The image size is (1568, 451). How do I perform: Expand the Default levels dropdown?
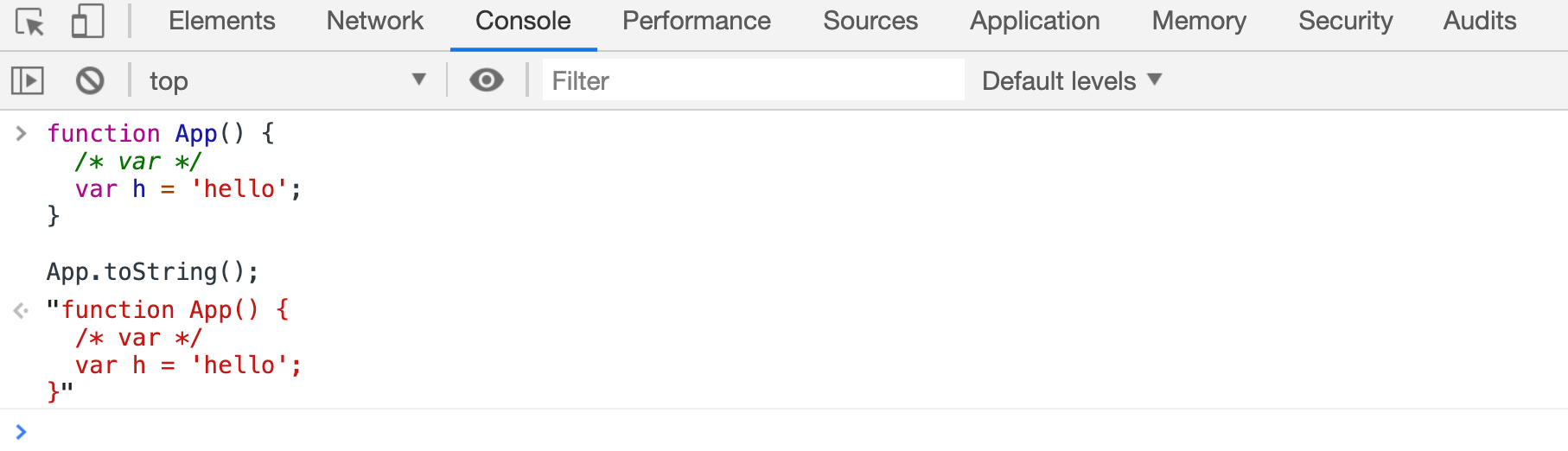pyautogui.click(x=1072, y=80)
